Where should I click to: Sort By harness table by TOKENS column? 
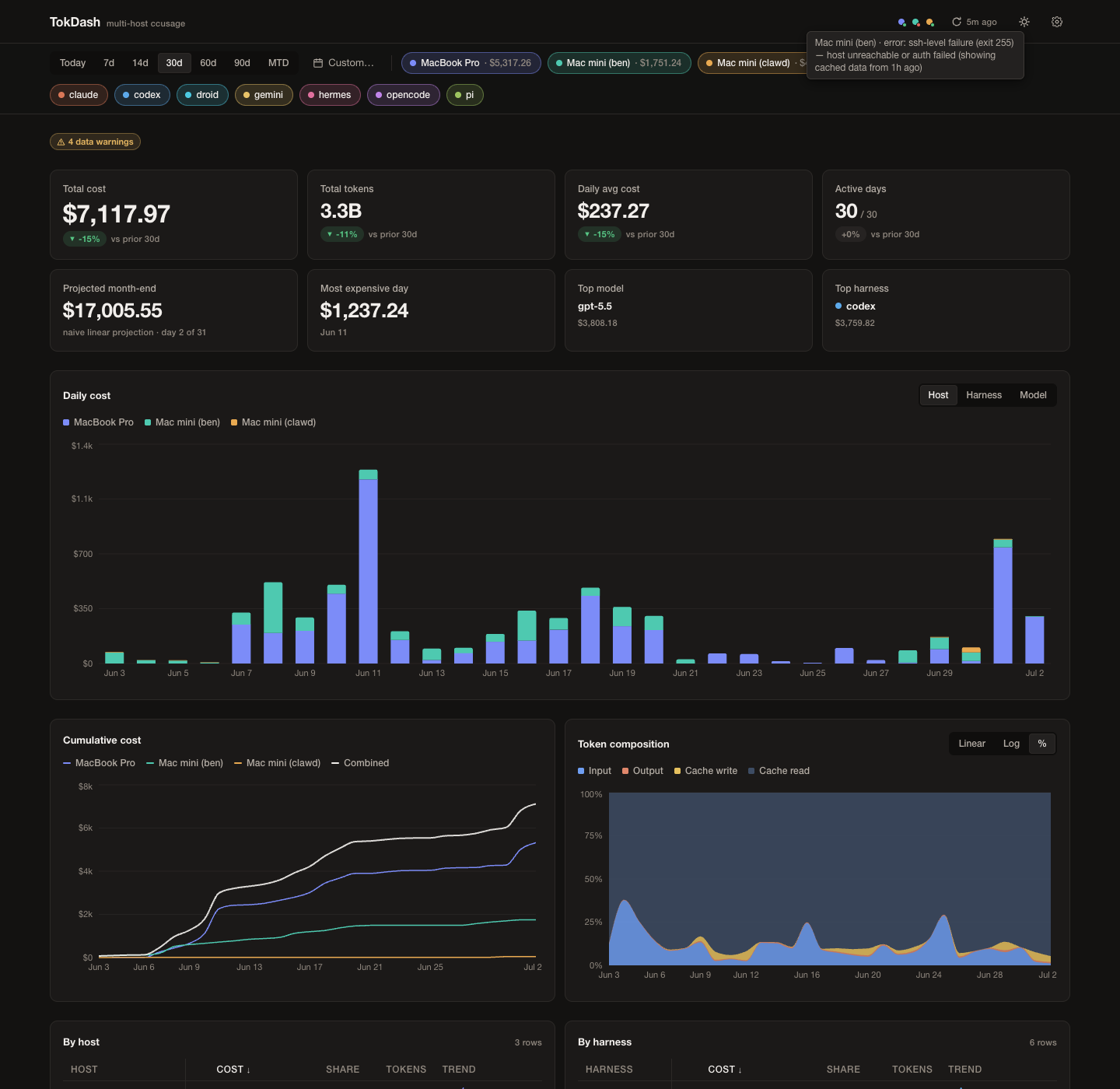pos(912,1070)
